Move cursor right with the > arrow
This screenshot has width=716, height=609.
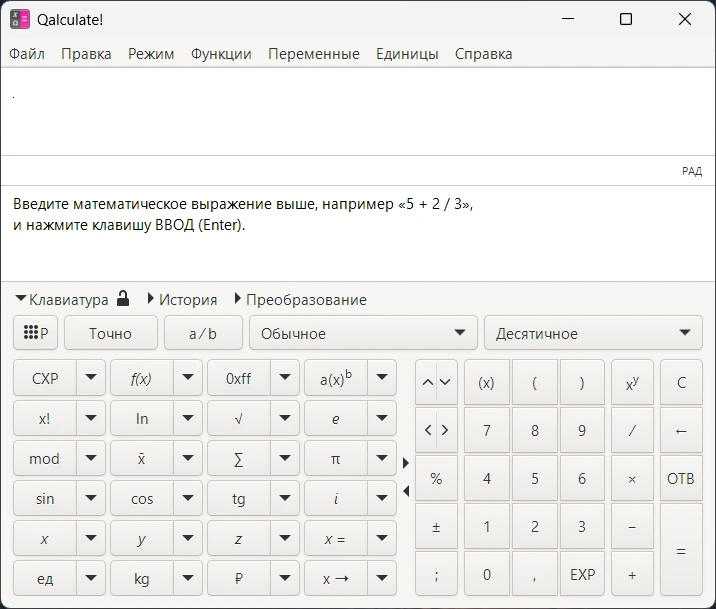446,430
